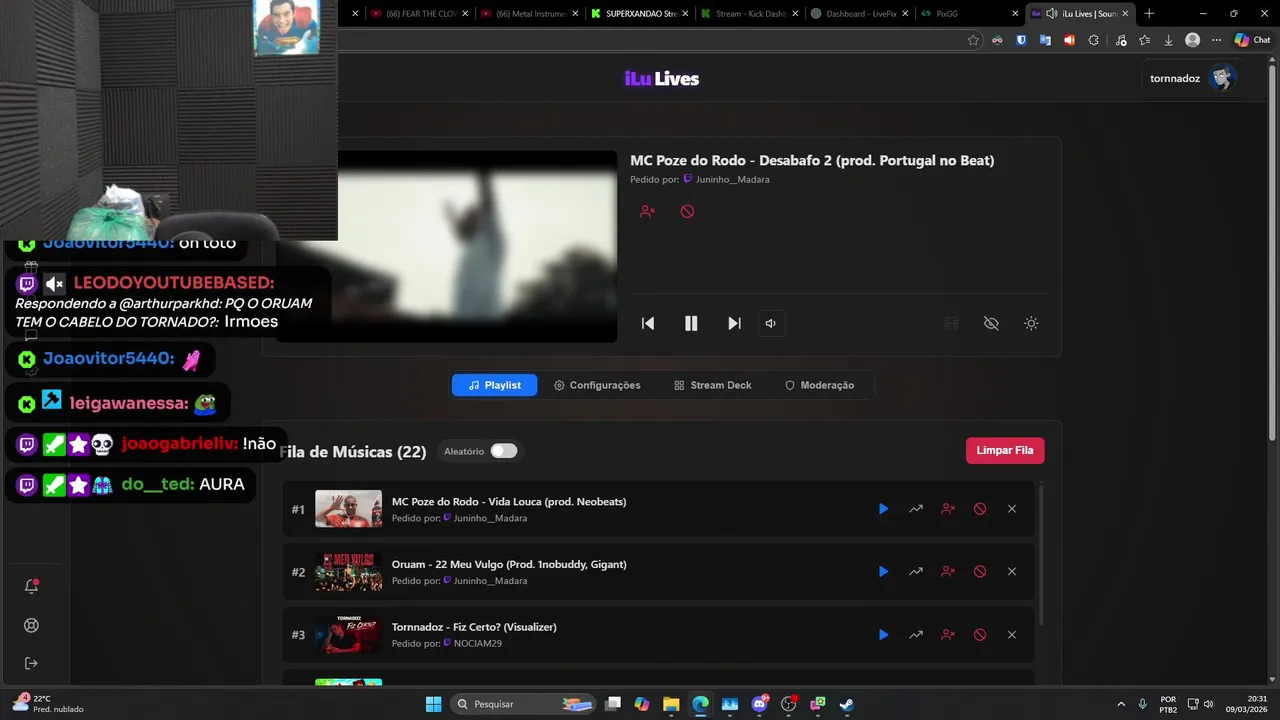The width and height of the screenshot is (1280, 720).
Task: Open a new browser tab
Action: click(x=1149, y=14)
